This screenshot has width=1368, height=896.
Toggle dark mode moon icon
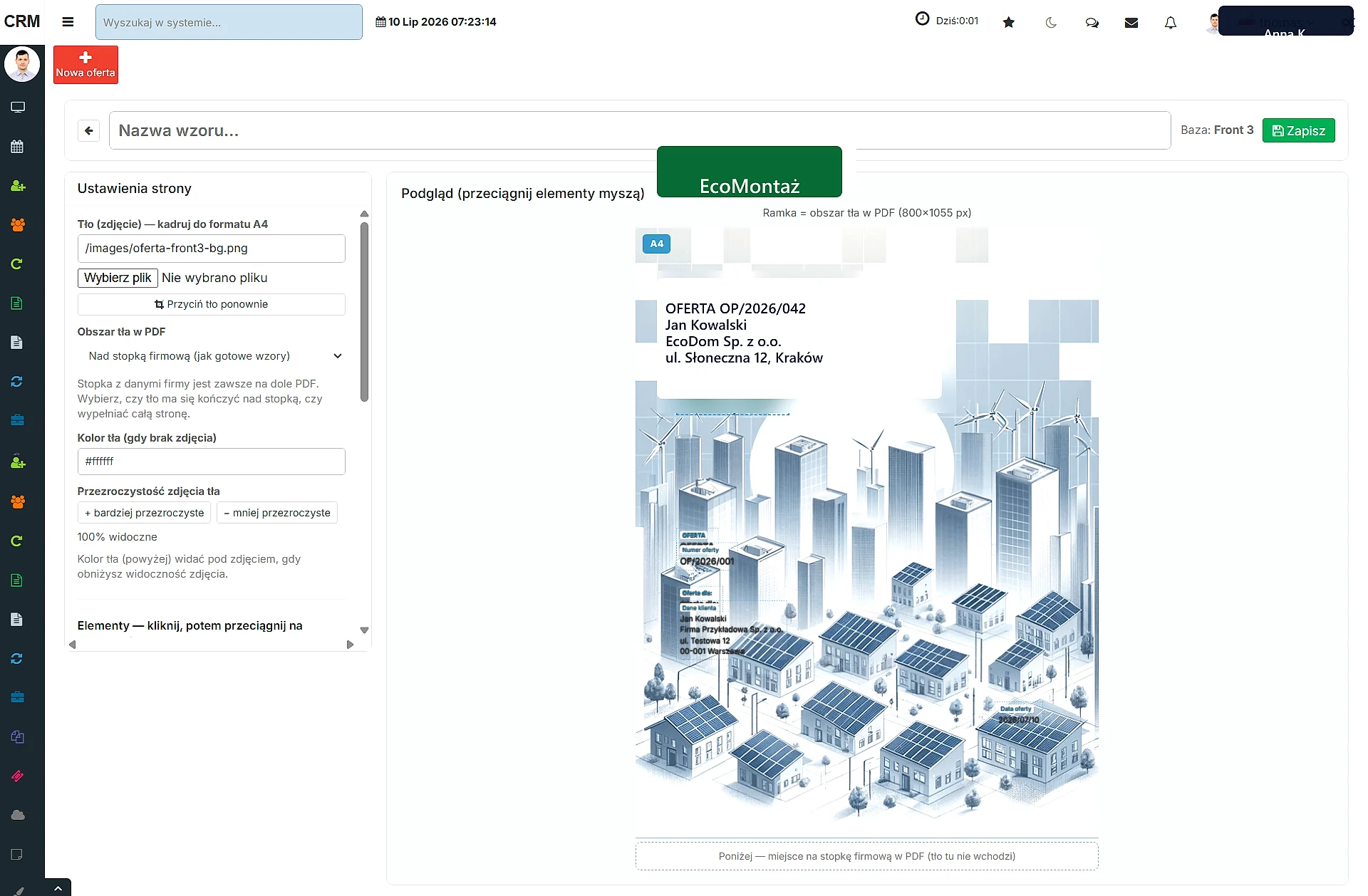click(x=1051, y=22)
